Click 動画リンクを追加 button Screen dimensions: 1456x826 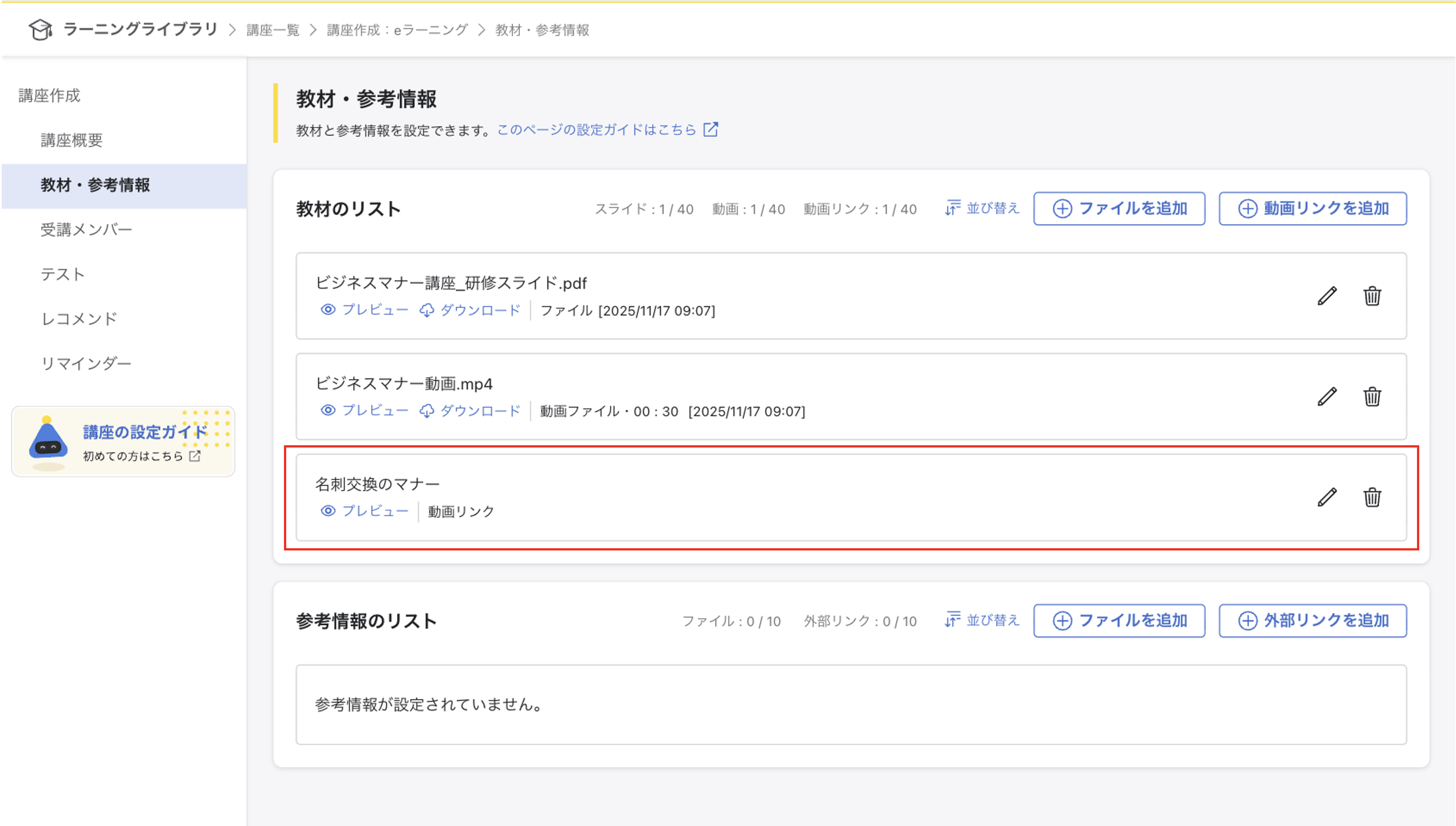click(x=1312, y=208)
